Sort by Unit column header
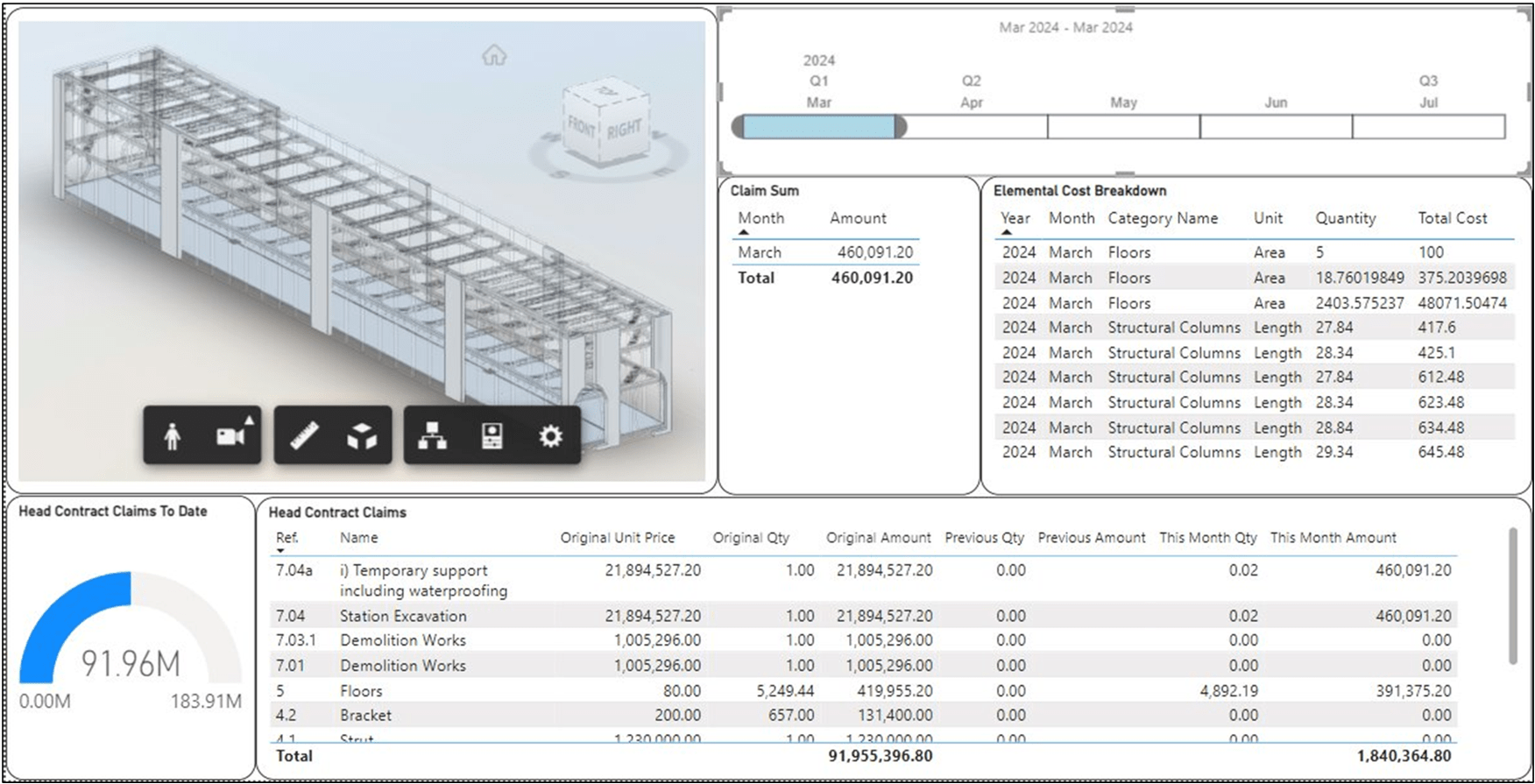The height and width of the screenshot is (784, 1535). pyautogui.click(x=1268, y=218)
